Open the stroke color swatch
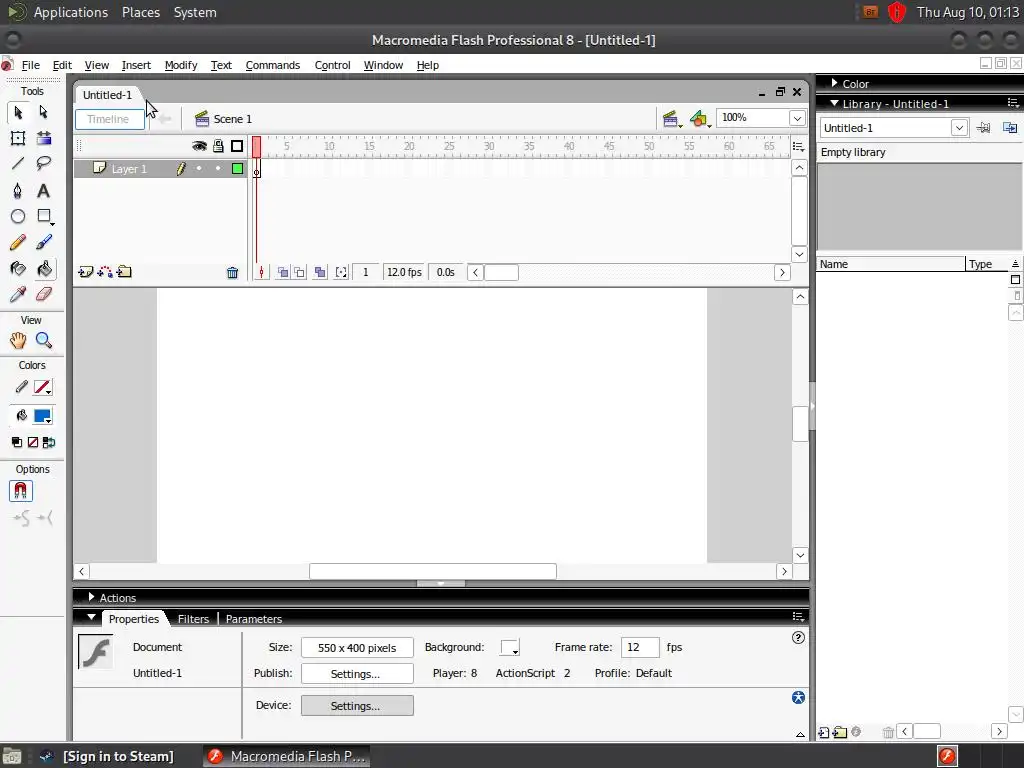 click(x=43, y=387)
